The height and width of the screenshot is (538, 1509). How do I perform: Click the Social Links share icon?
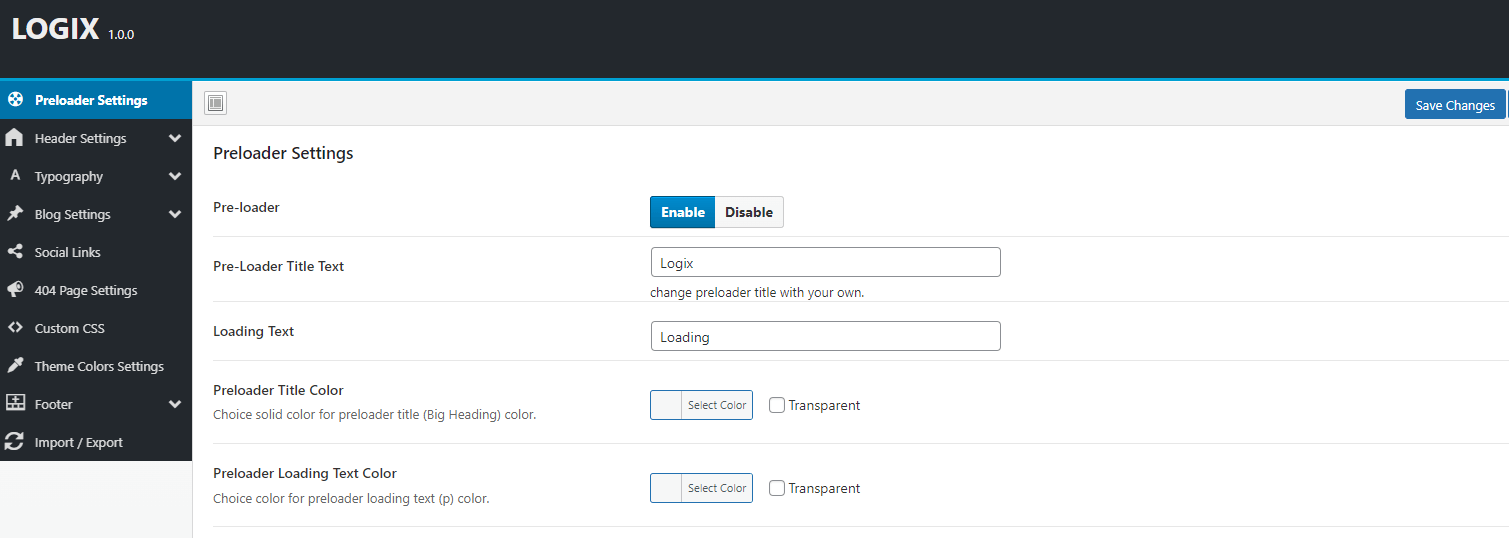pos(15,252)
